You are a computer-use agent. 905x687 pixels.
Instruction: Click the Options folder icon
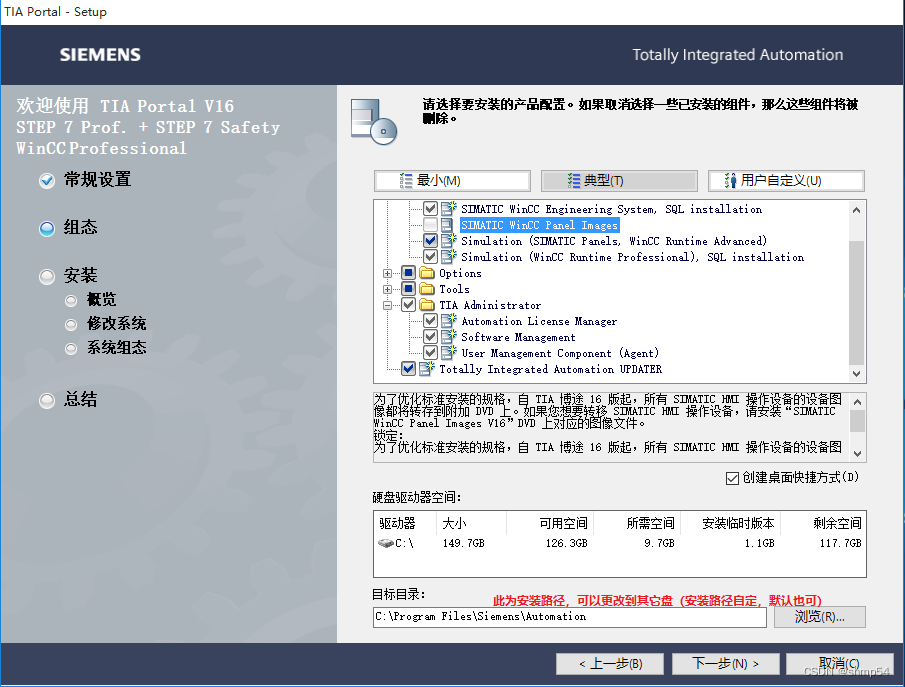point(427,272)
